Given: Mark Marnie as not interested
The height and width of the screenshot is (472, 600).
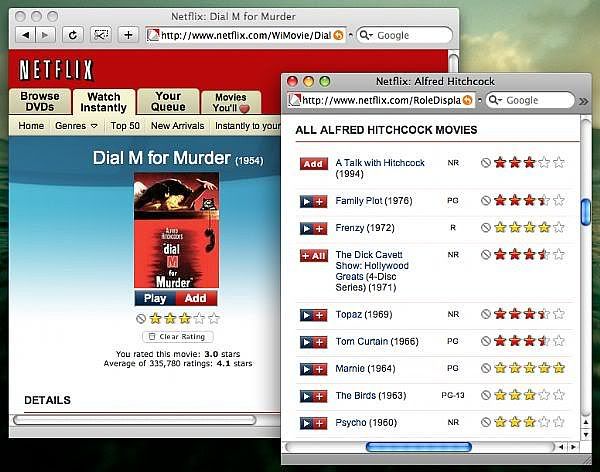Looking at the screenshot, I should point(486,368).
